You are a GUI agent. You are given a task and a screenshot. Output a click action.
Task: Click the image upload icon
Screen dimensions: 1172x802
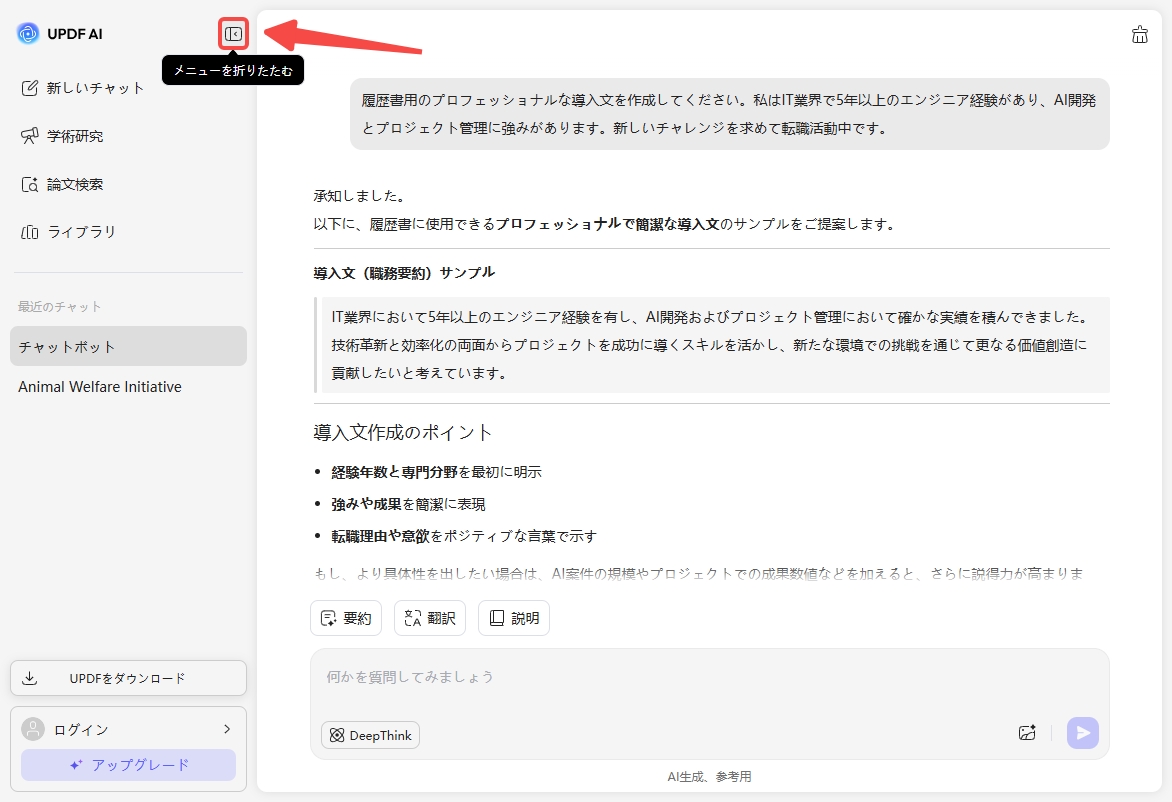pos(1027,732)
